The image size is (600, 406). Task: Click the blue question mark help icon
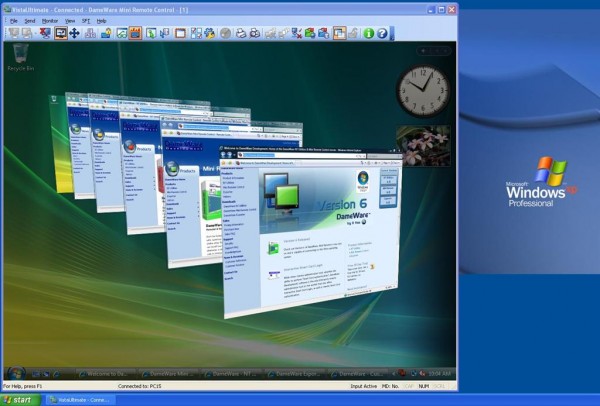[382, 33]
